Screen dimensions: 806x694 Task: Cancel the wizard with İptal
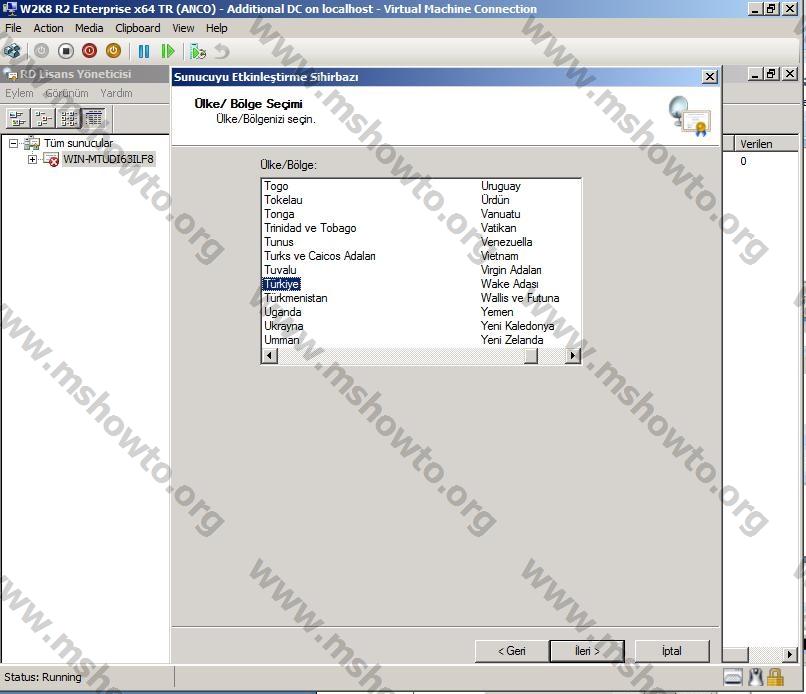pos(671,651)
